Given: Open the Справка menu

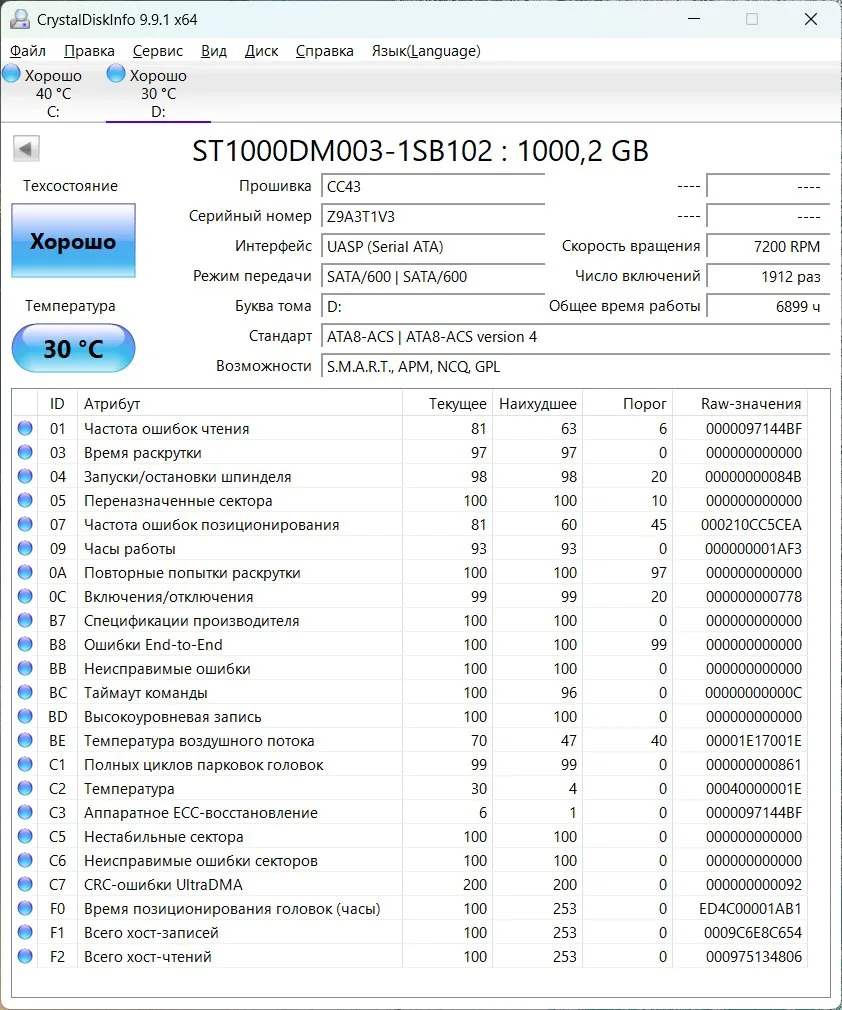Looking at the screenshot, I should pyautogui.click(x=324, y=51).
